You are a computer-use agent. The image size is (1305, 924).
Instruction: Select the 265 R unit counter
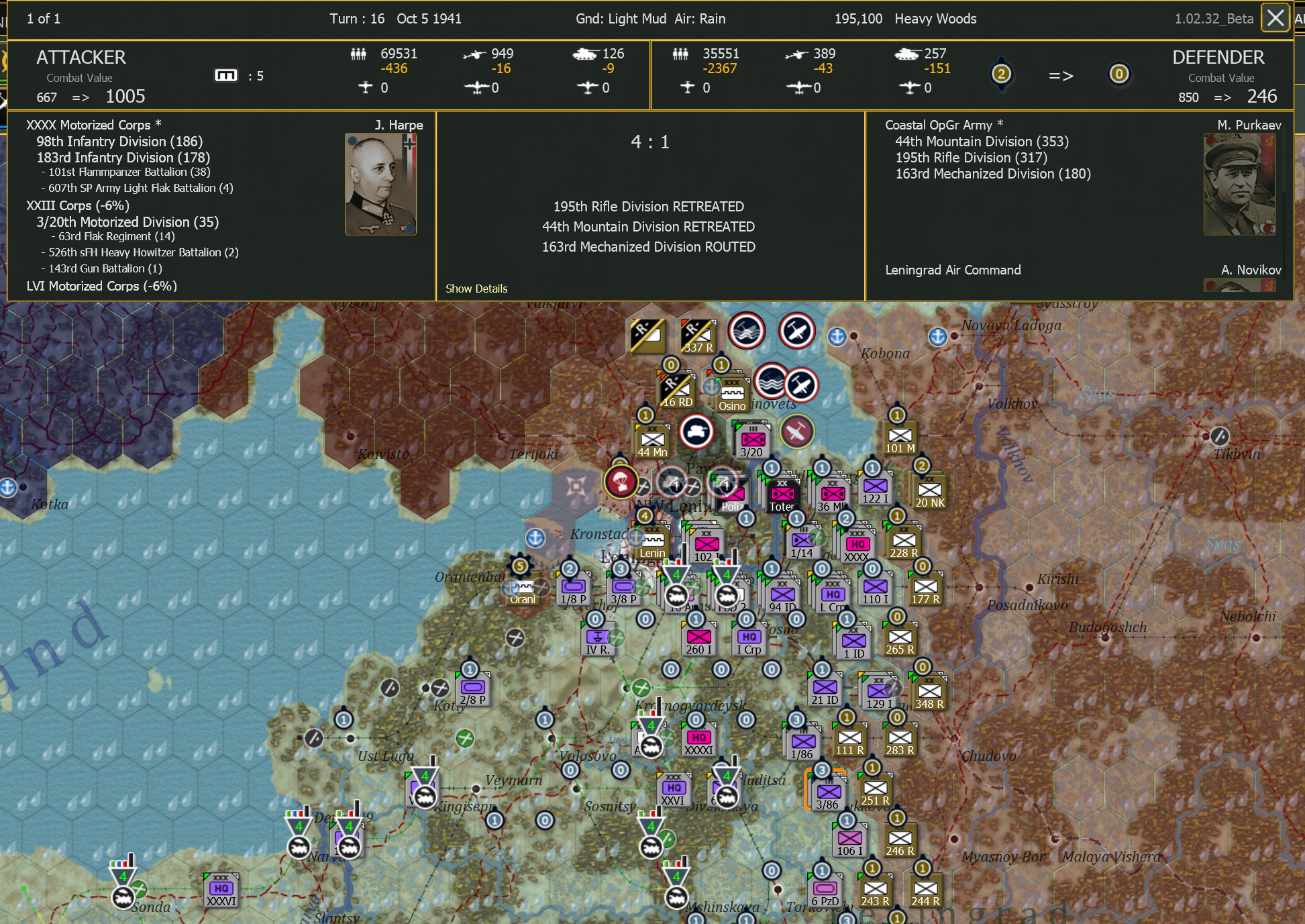900,639
